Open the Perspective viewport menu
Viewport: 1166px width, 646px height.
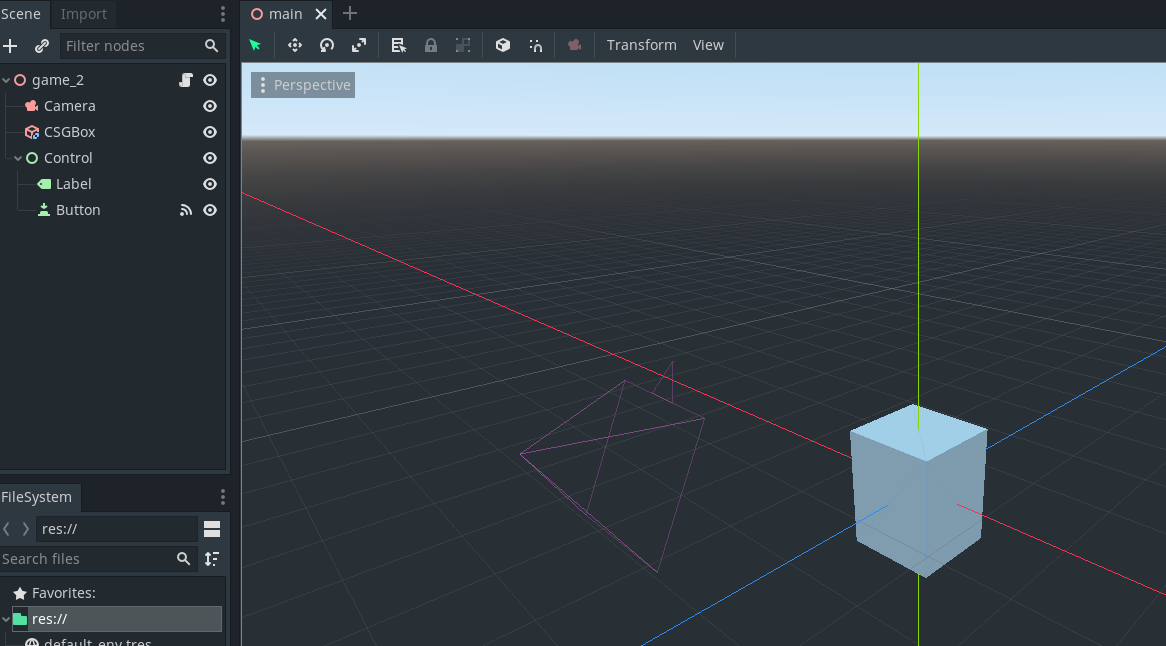303,85
